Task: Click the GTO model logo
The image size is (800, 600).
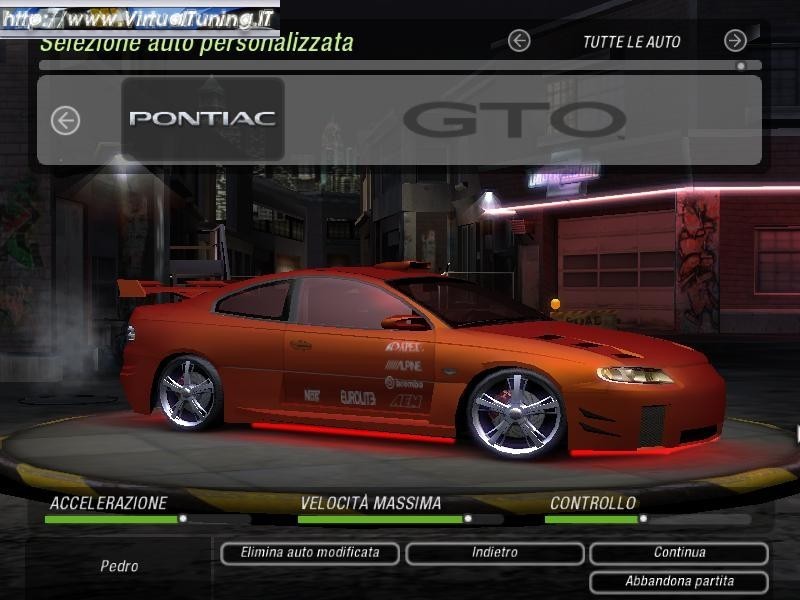Action: pyautogui.click(x=514, y=119)
